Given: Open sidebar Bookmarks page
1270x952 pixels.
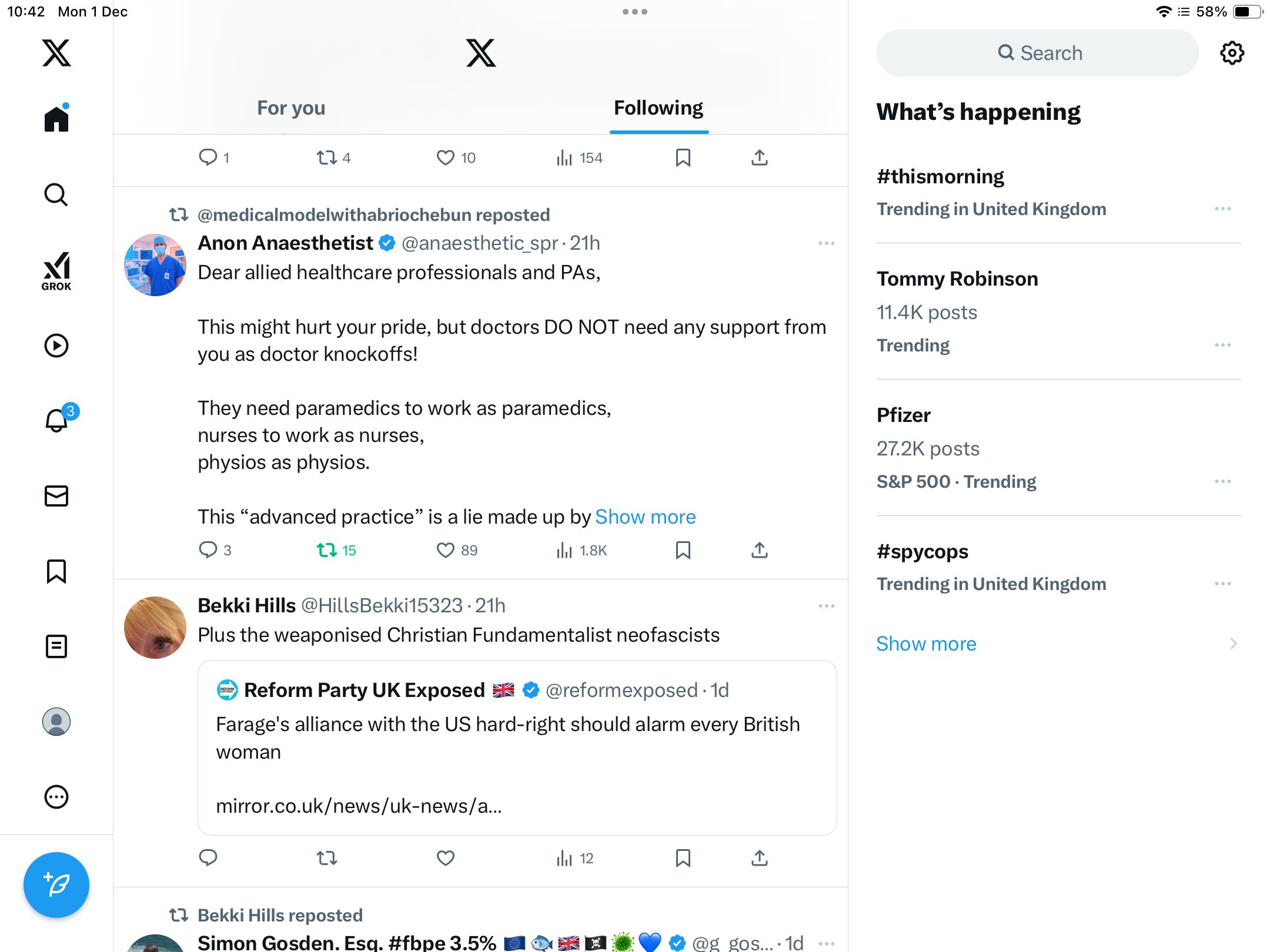Looking at the screenshot, I should tap(56, 571).
